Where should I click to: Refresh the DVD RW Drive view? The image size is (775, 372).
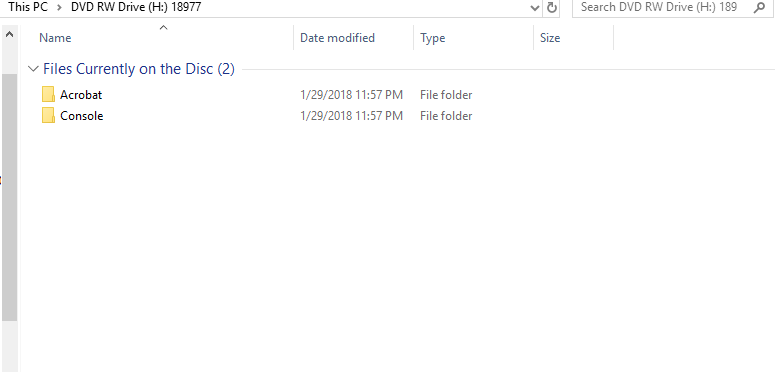(552, 7)
